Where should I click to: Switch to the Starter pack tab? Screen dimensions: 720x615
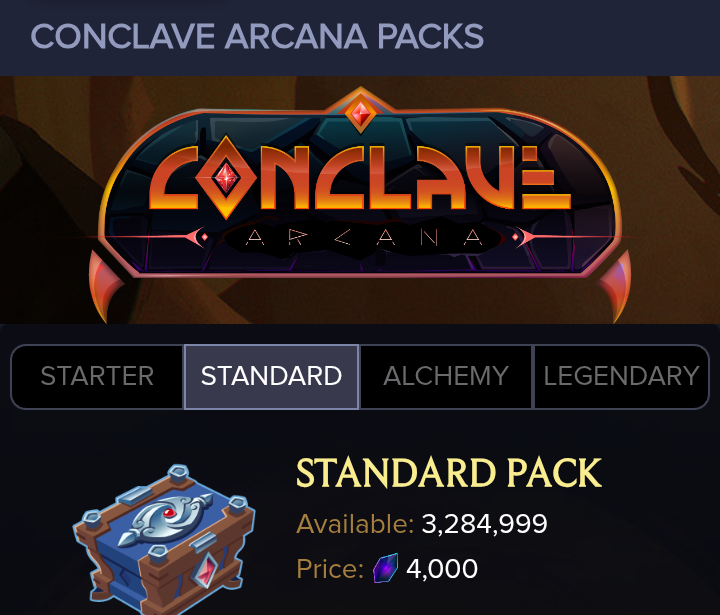tap(97, 376)
